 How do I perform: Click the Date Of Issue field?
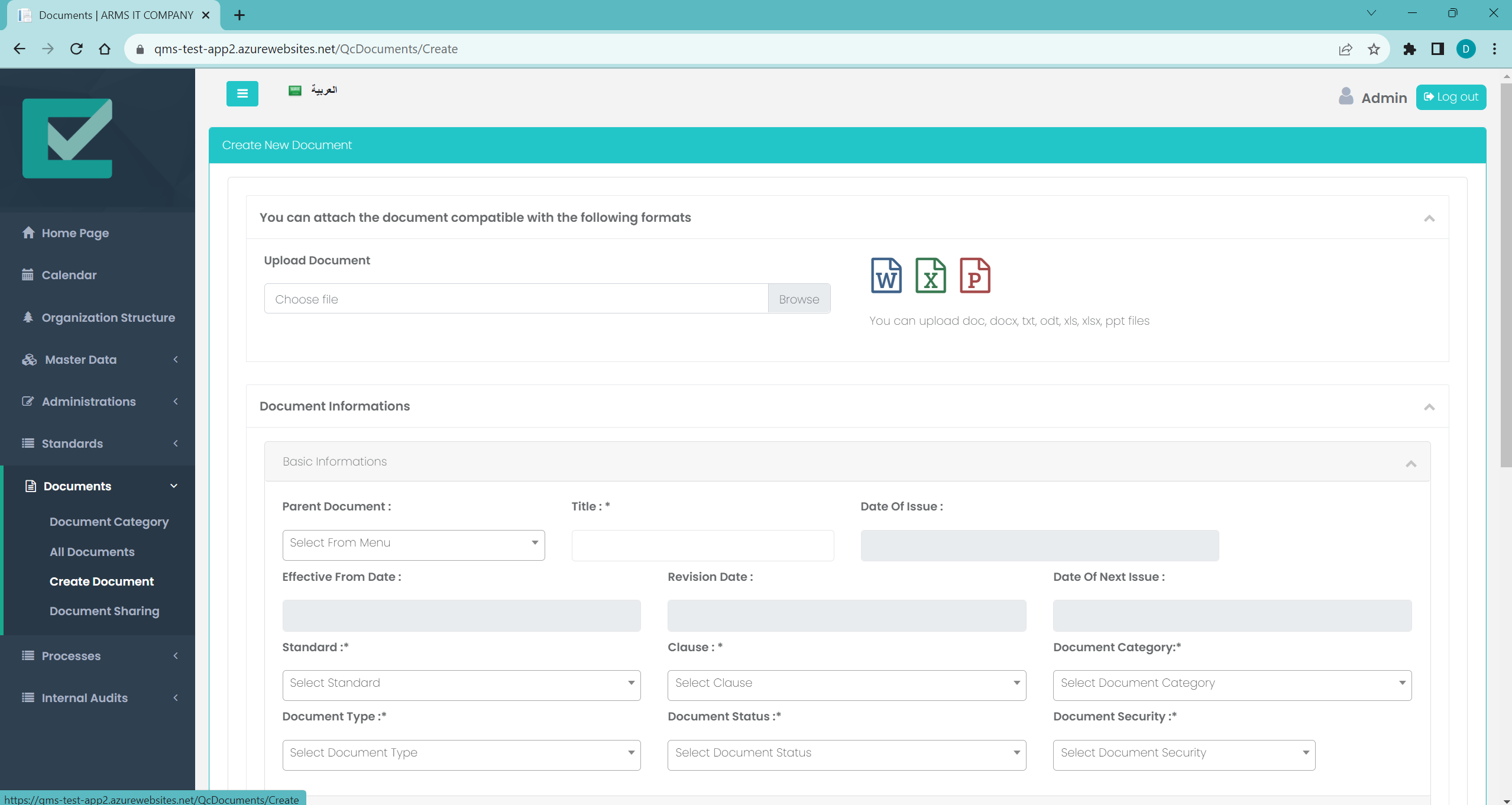1040,545
